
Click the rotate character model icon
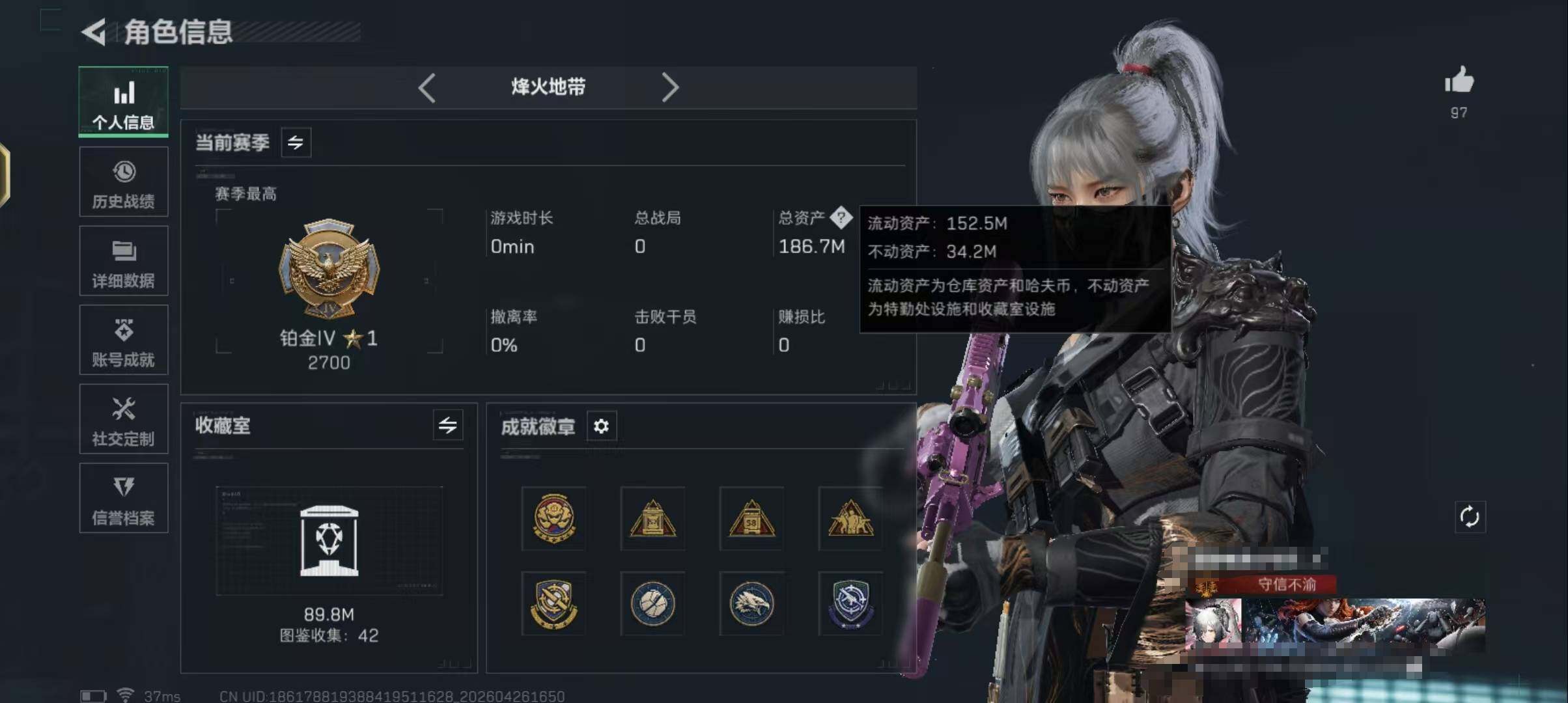[x=1470, y=517]
